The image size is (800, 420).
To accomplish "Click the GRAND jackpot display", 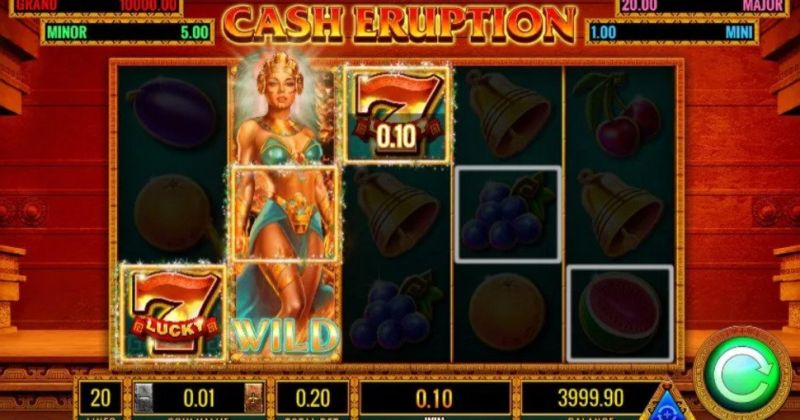I will pyautogui.click(x=96, y=7).
